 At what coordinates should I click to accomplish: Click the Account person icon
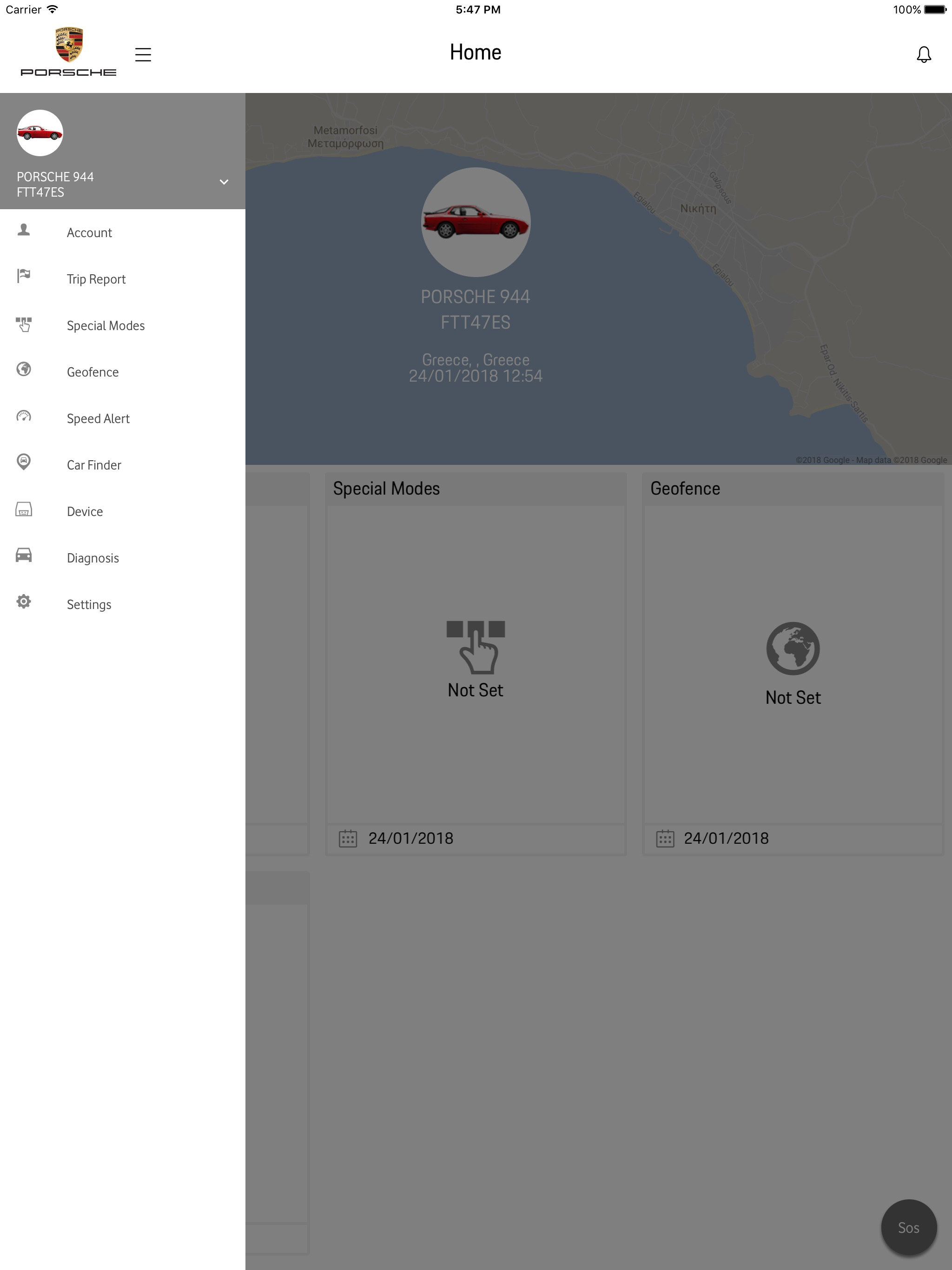point(24,230)
